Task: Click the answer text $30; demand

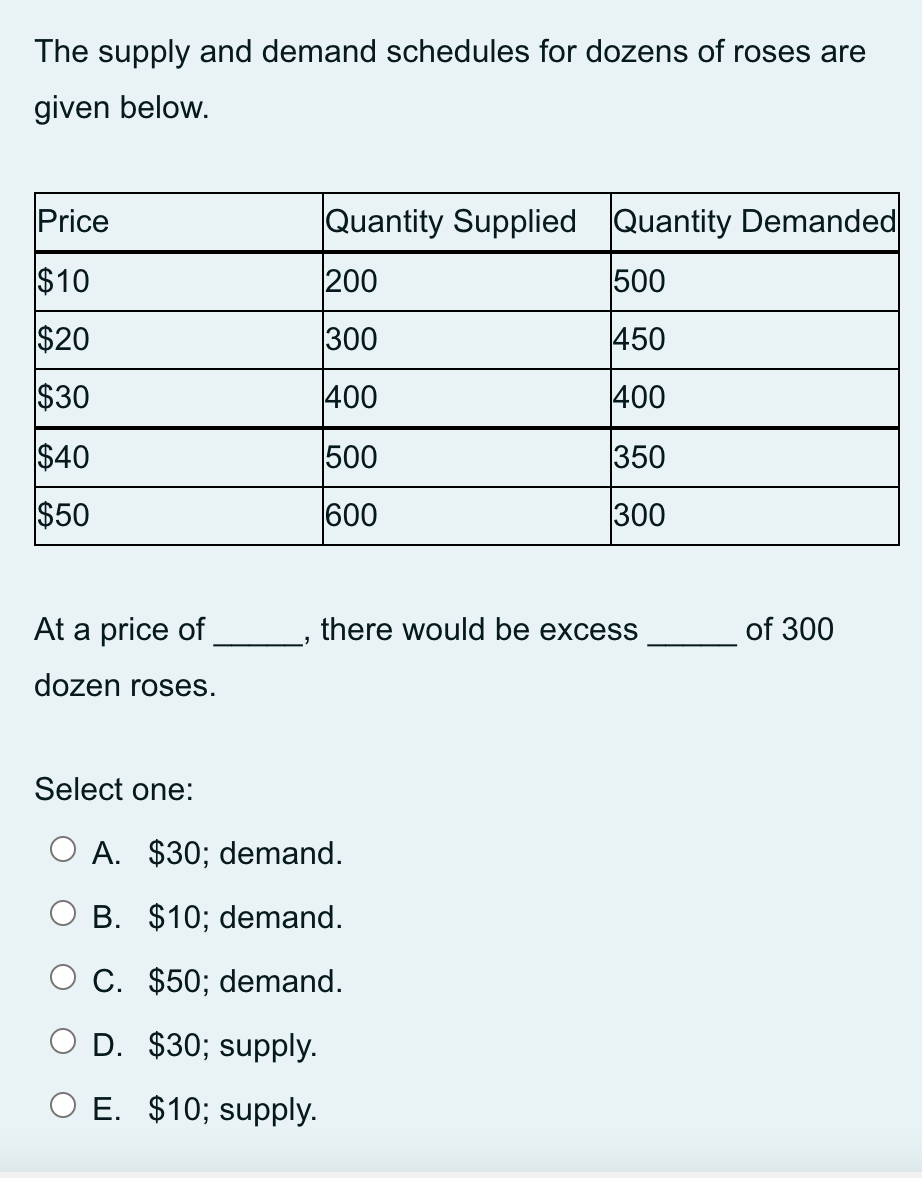Action: [x=243, y=853]
